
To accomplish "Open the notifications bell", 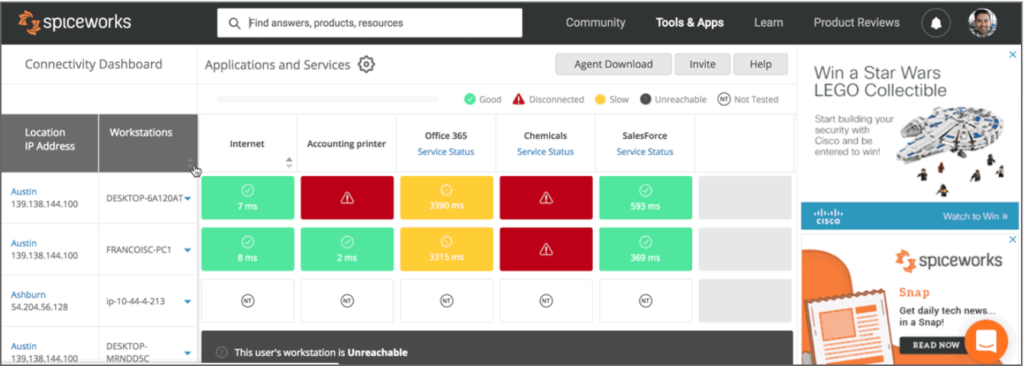I will 936,23.
